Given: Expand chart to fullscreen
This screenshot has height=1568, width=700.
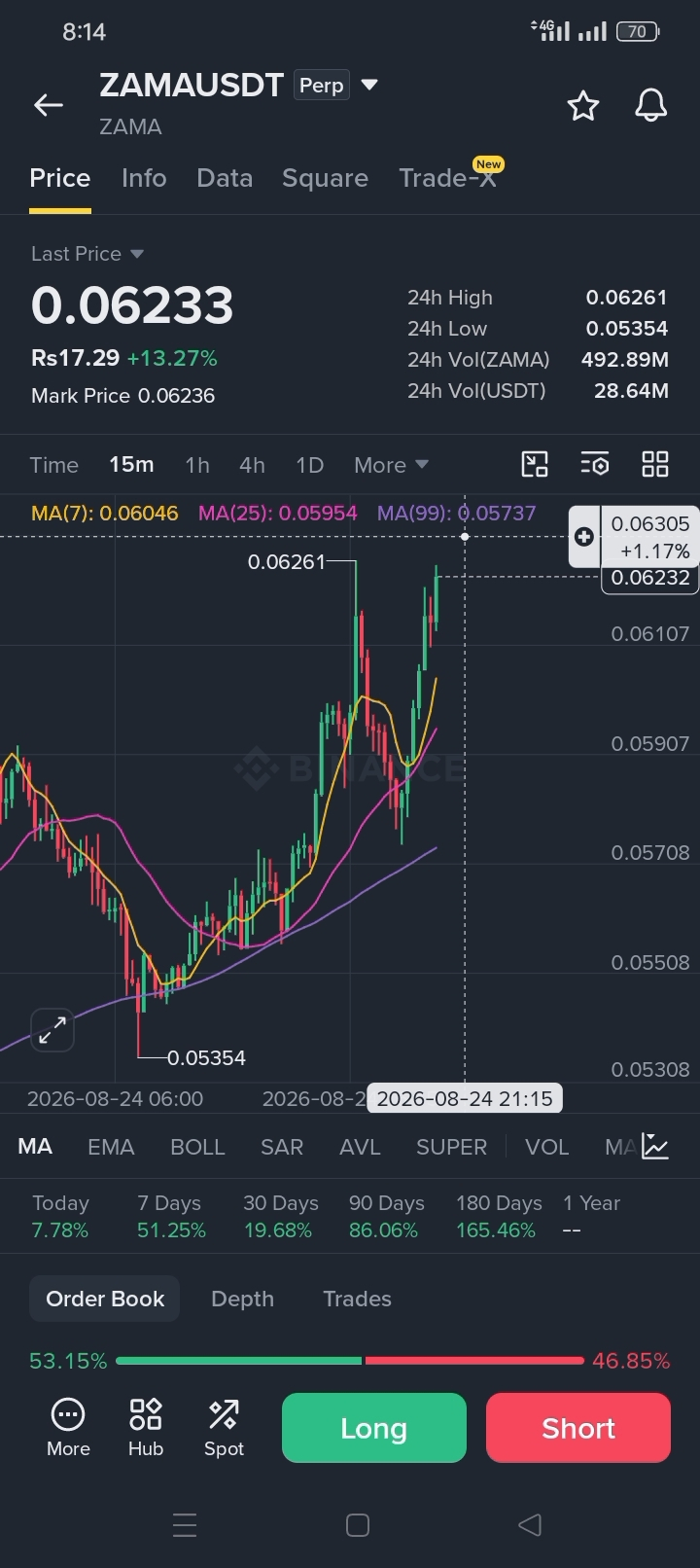Looking at the screenshot, I should pyautogui.click(x=52, y=1029).
